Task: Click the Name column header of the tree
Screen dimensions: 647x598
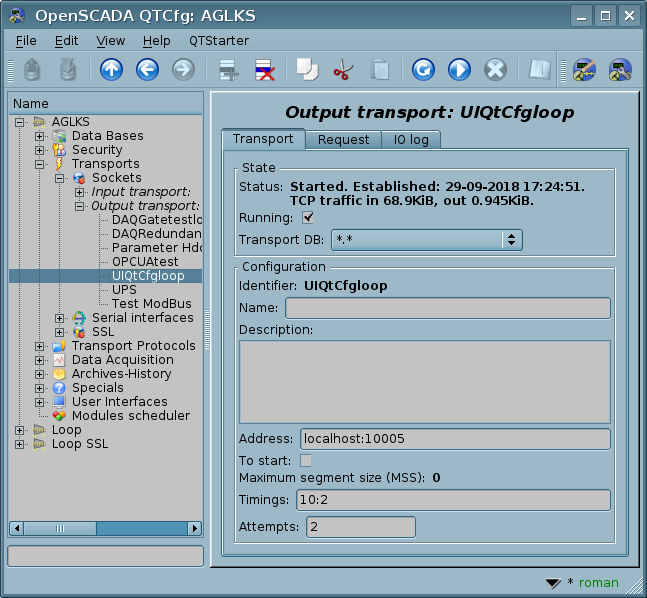Action: click(x=106, y=104)
